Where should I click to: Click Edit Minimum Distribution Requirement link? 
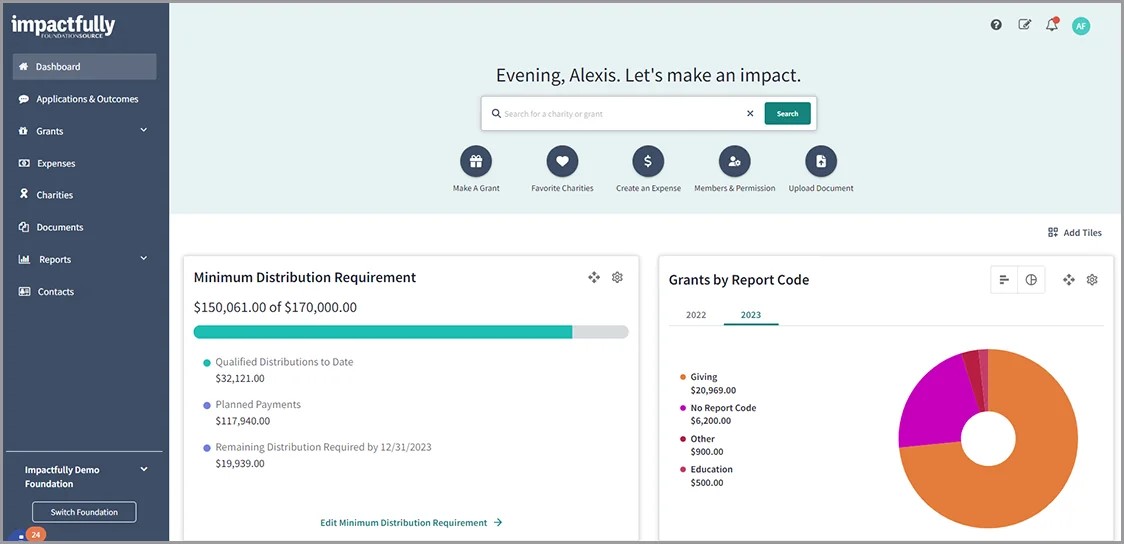[x=411, y=522]
